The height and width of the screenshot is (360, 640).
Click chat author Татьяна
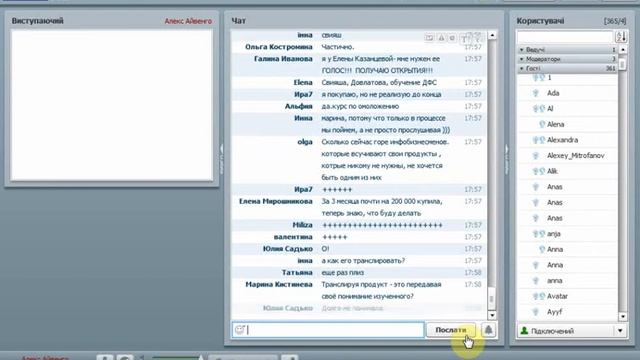[297, 272]
